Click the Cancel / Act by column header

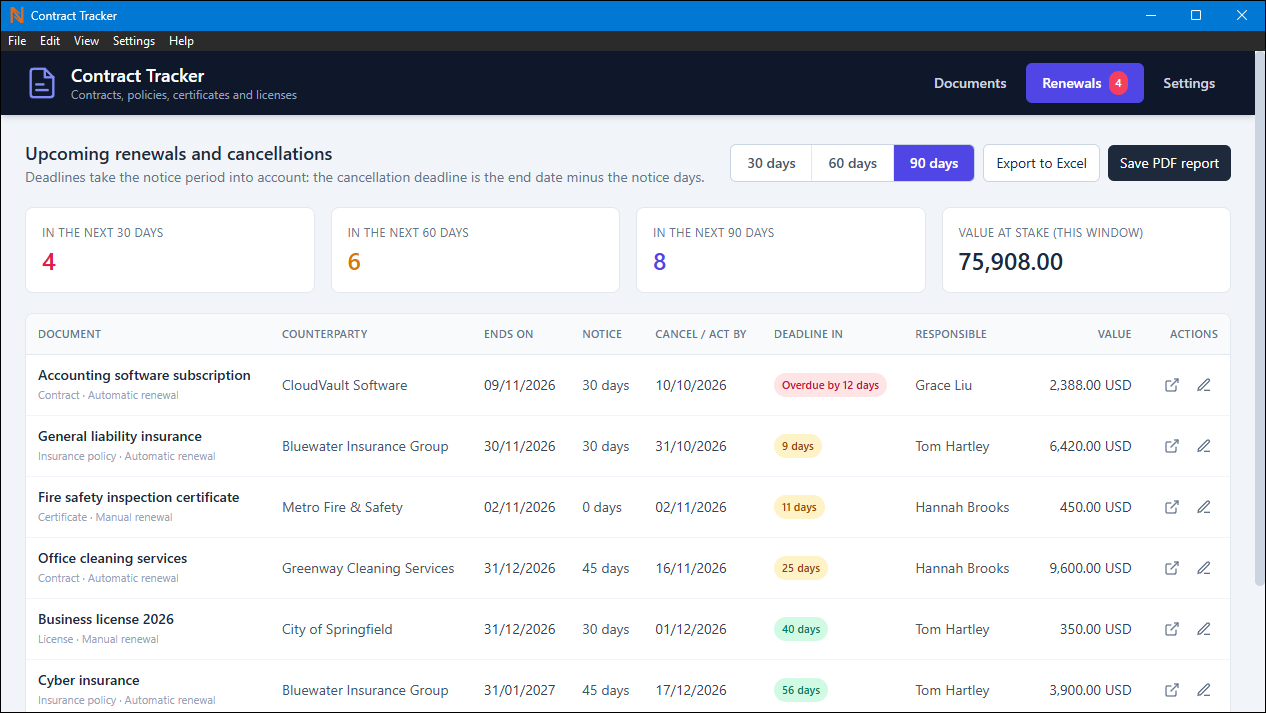click(701, 334)
